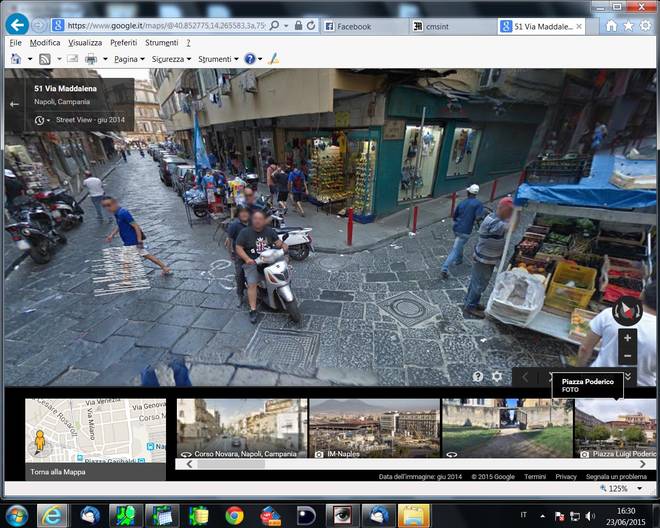Open the Street View date history dropdown

point(41,120)
